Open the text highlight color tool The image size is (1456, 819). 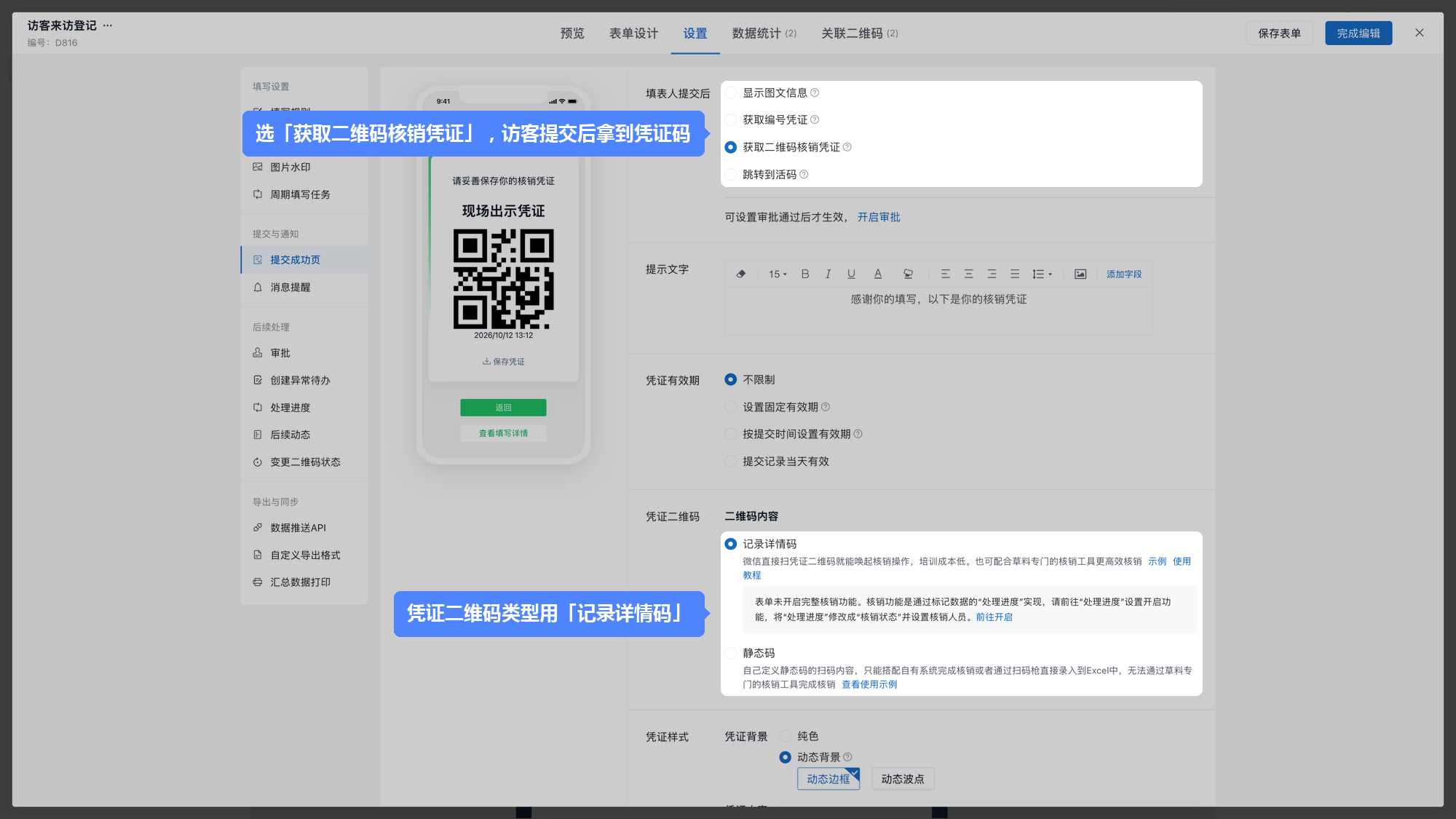(908, 274)
